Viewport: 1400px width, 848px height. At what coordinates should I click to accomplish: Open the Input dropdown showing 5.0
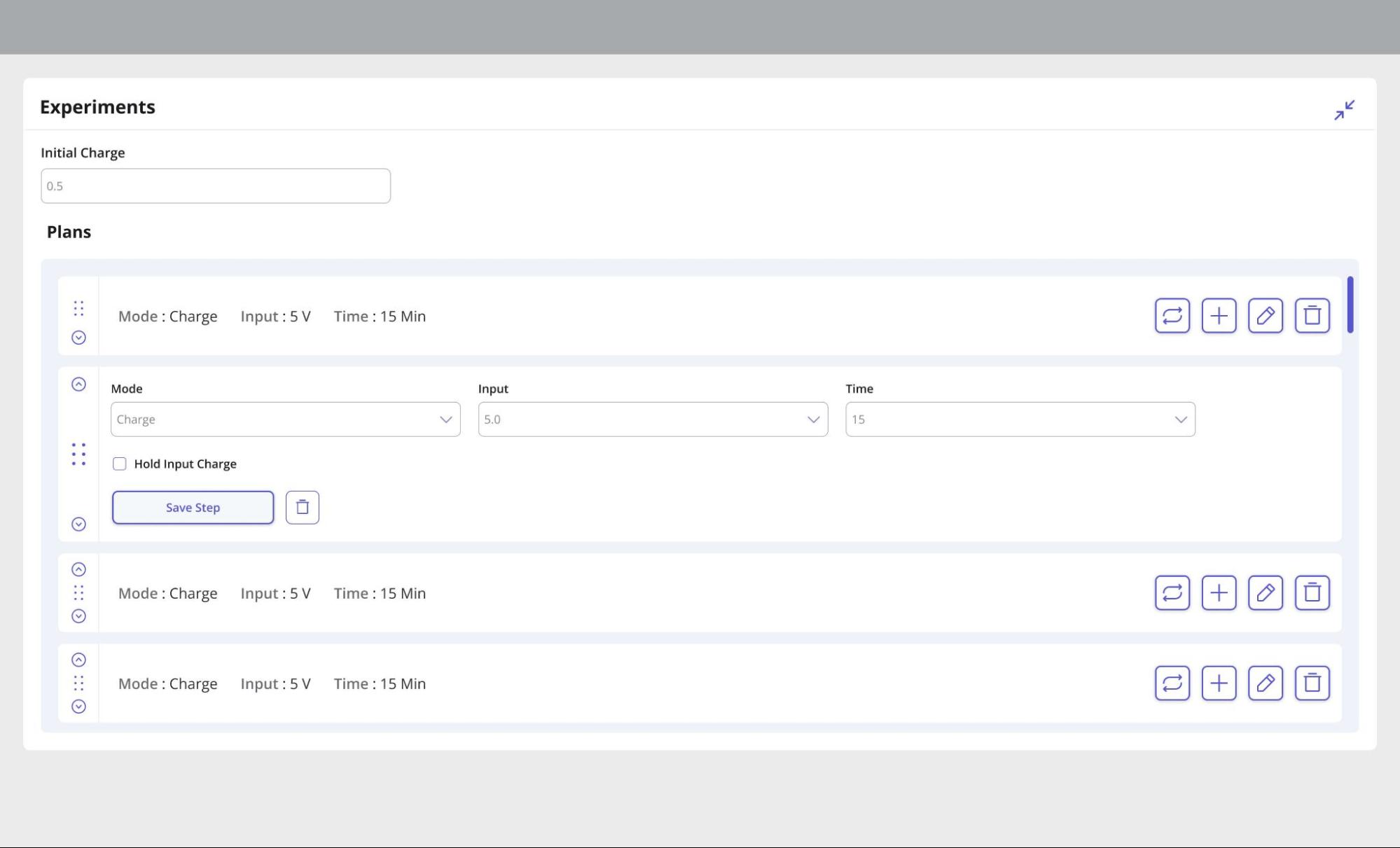coord(651,419)
